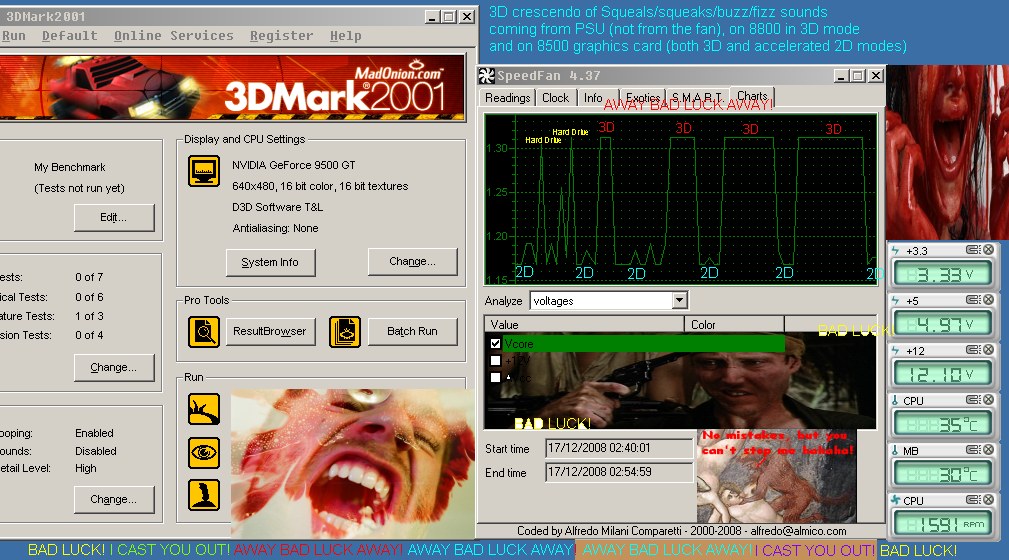This screenshot has height=560, width=1009.
Task: Click the Start time field
Action: [618, 448]
